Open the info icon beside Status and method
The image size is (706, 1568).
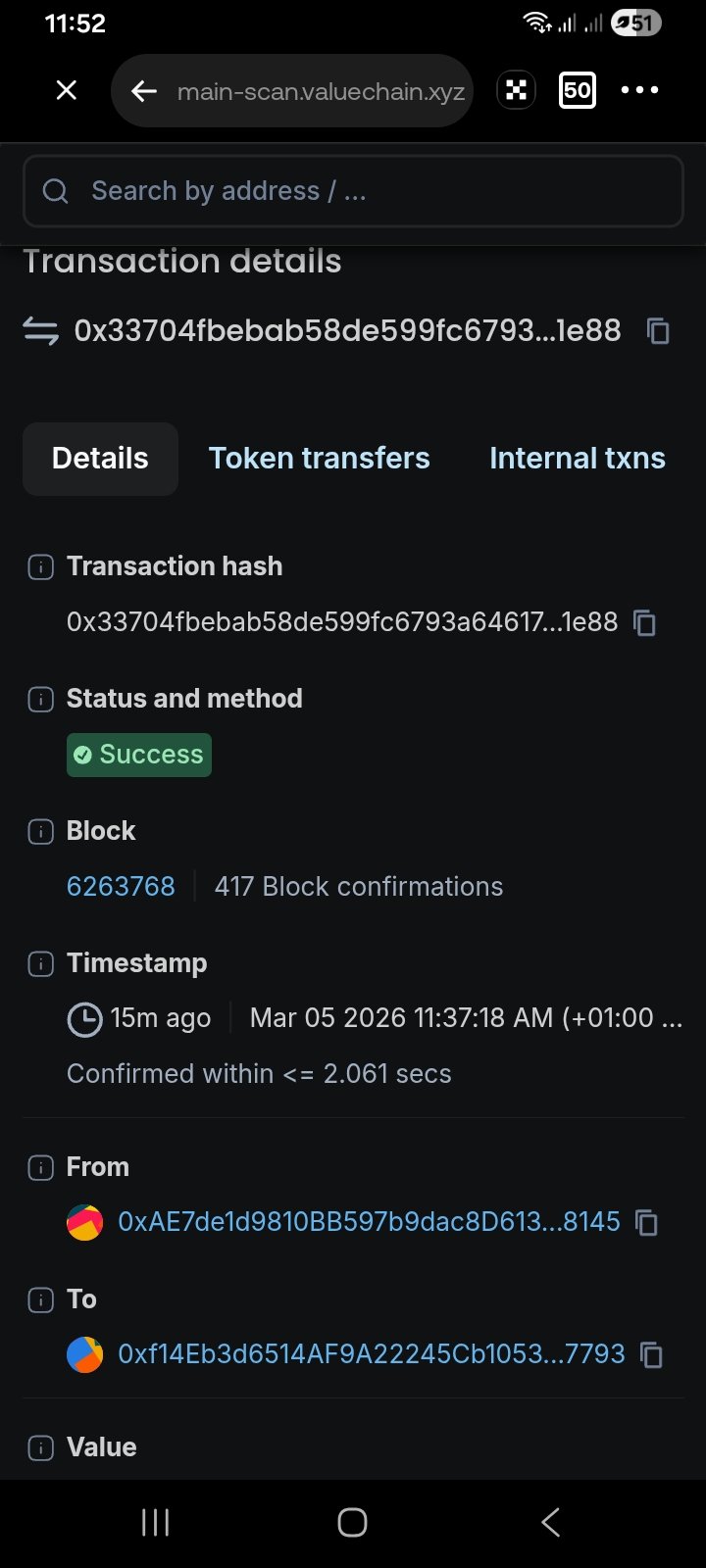40,699
